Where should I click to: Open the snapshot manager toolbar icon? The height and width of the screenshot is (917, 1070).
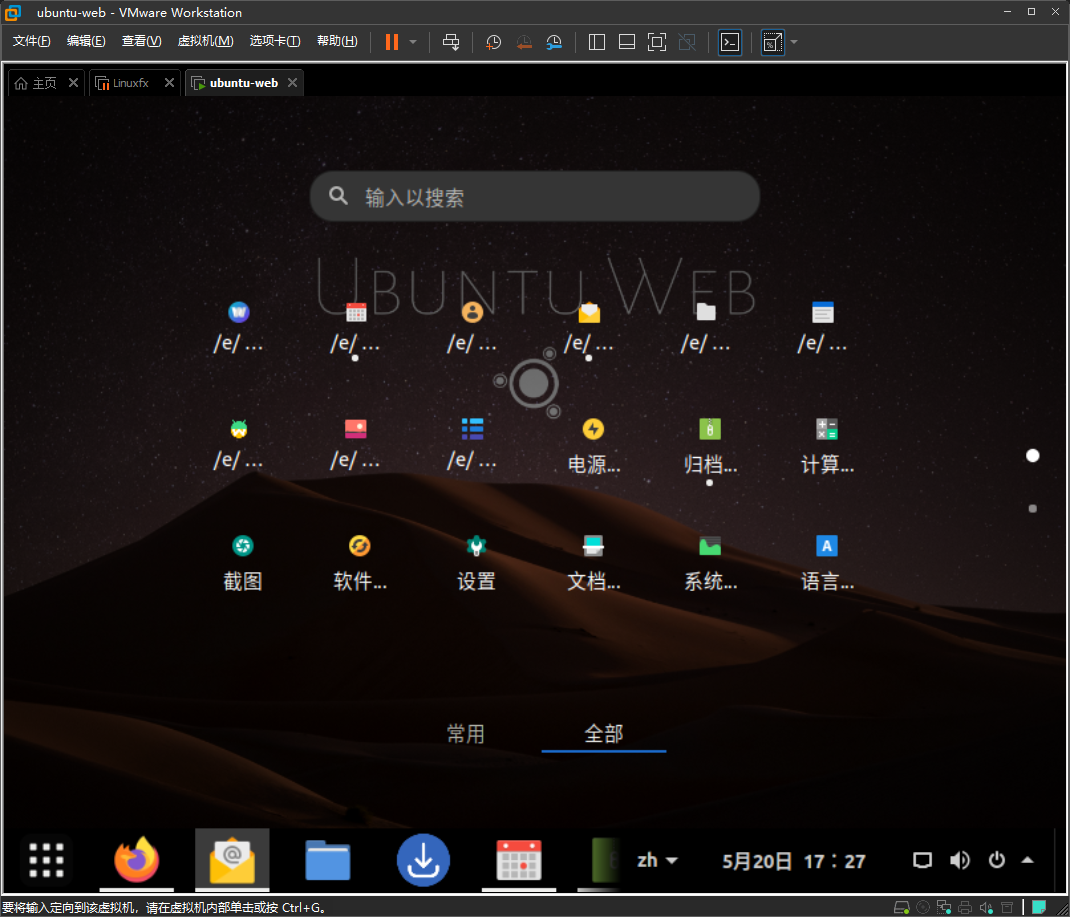[554, 42]
